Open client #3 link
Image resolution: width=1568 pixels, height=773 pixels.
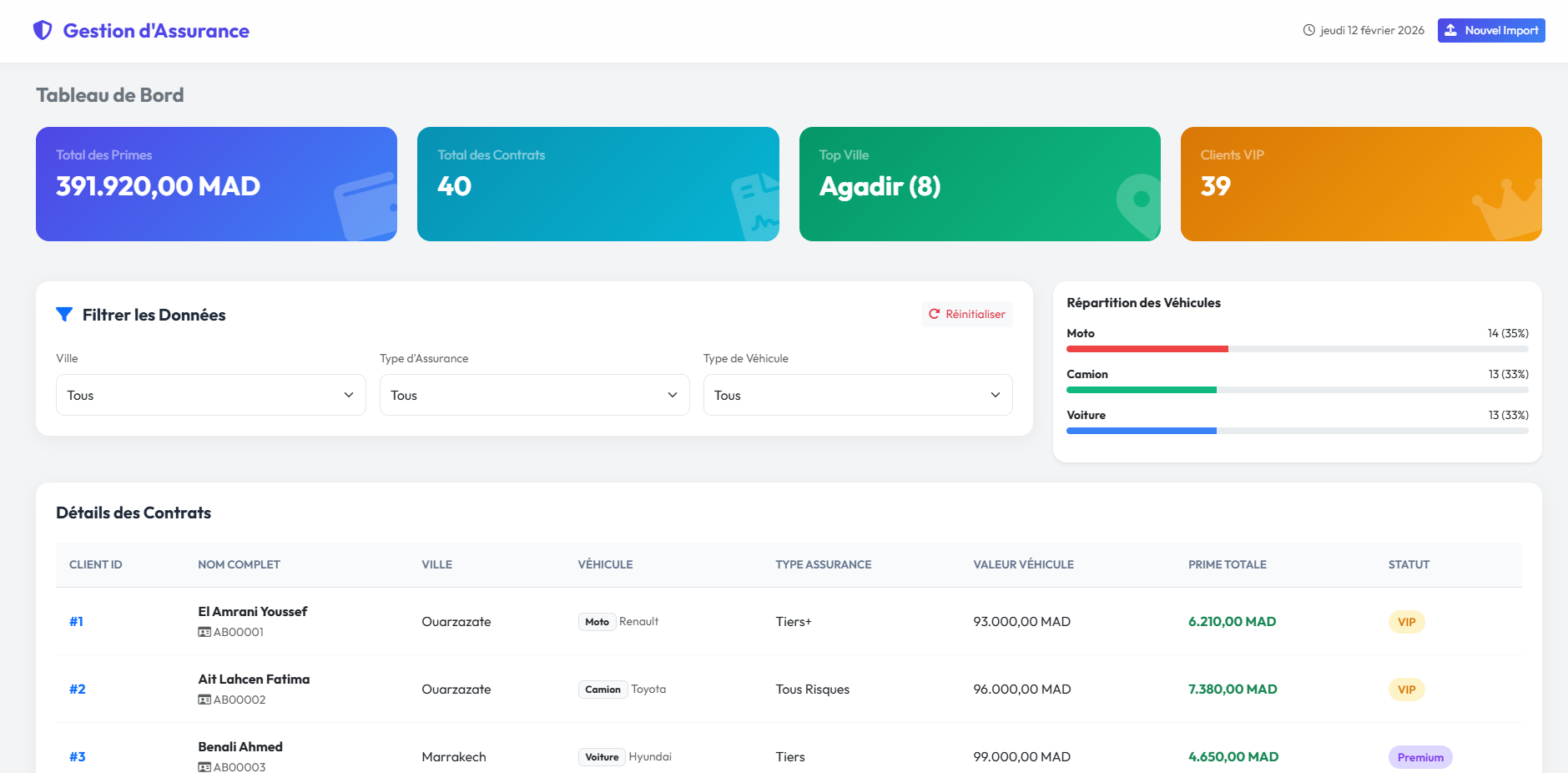click(77, 757)
